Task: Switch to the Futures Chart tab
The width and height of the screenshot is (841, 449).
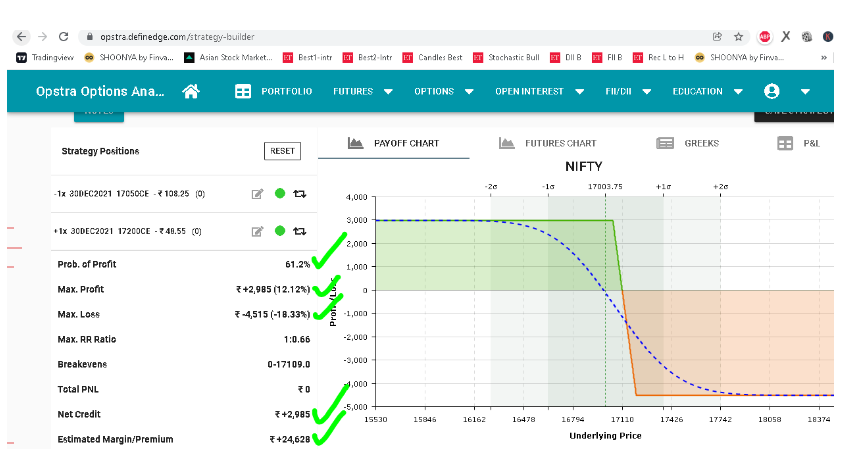Action: point(548,143)
